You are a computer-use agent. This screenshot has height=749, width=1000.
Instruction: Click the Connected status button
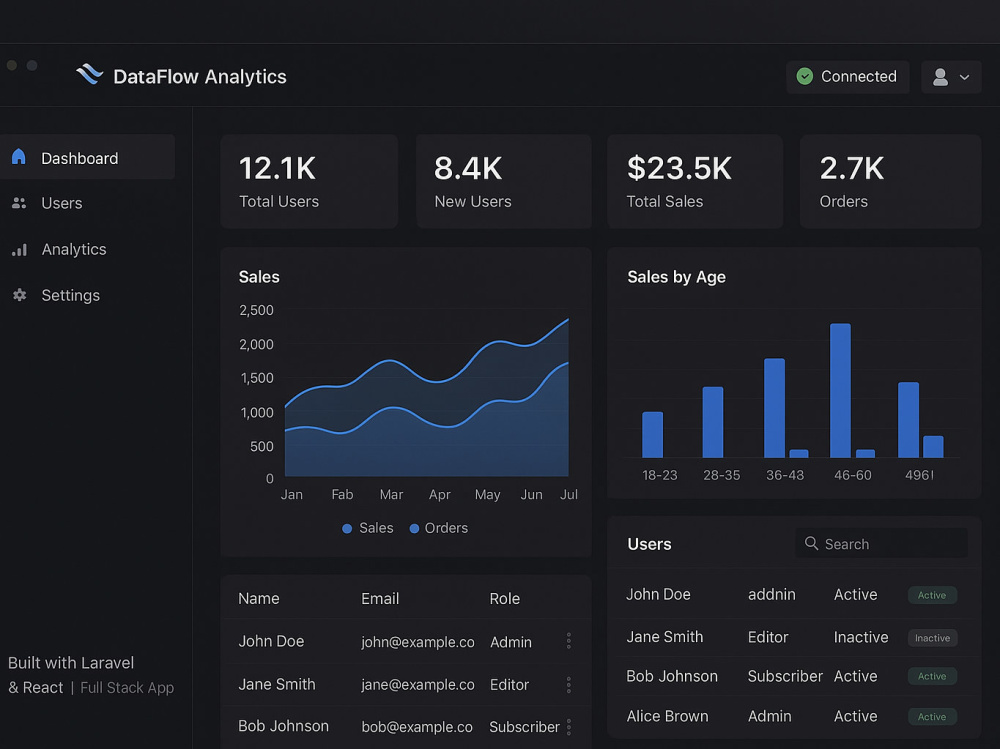(x=848, y=77)
